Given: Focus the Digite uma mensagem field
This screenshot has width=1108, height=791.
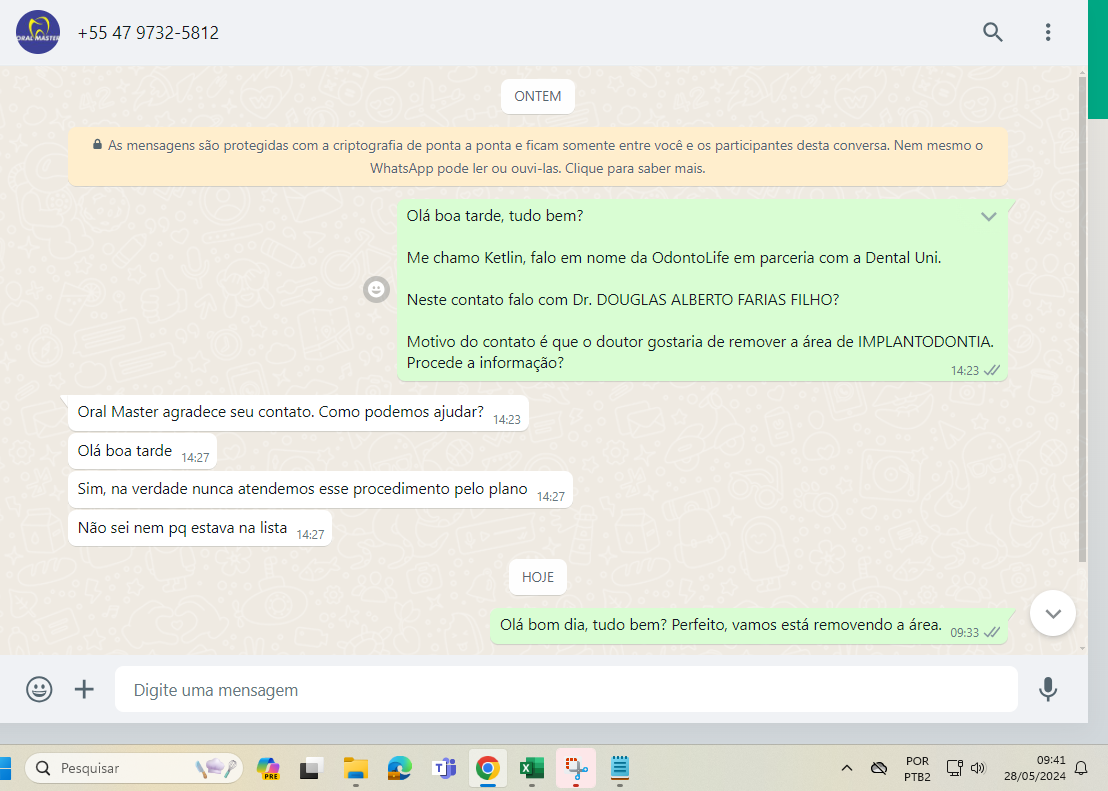Looking at the screenshot, I should pyautogui.click(x=566, y=689).
